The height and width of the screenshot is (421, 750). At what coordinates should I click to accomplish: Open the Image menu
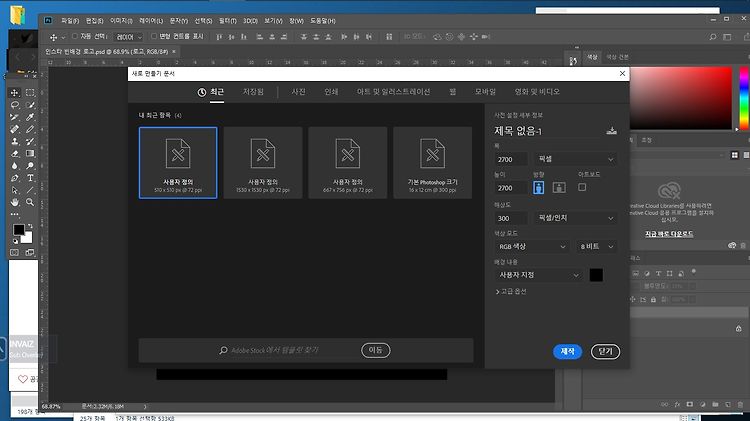pos(121,21)
